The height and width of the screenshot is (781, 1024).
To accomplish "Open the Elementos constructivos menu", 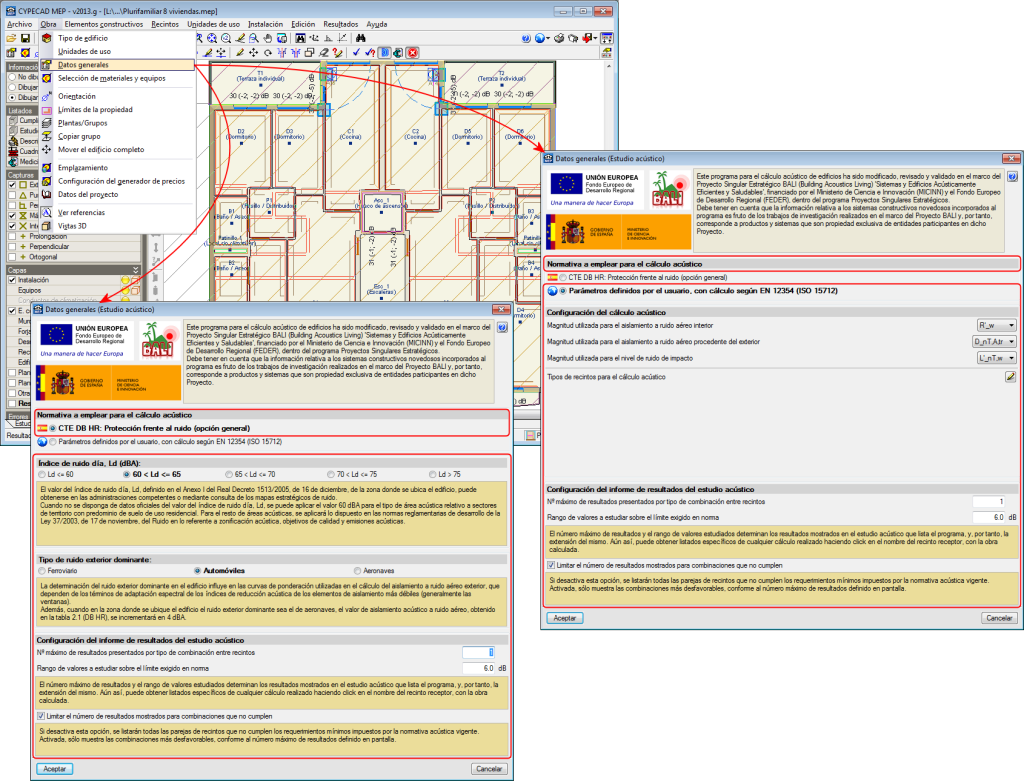I will 104,24.
